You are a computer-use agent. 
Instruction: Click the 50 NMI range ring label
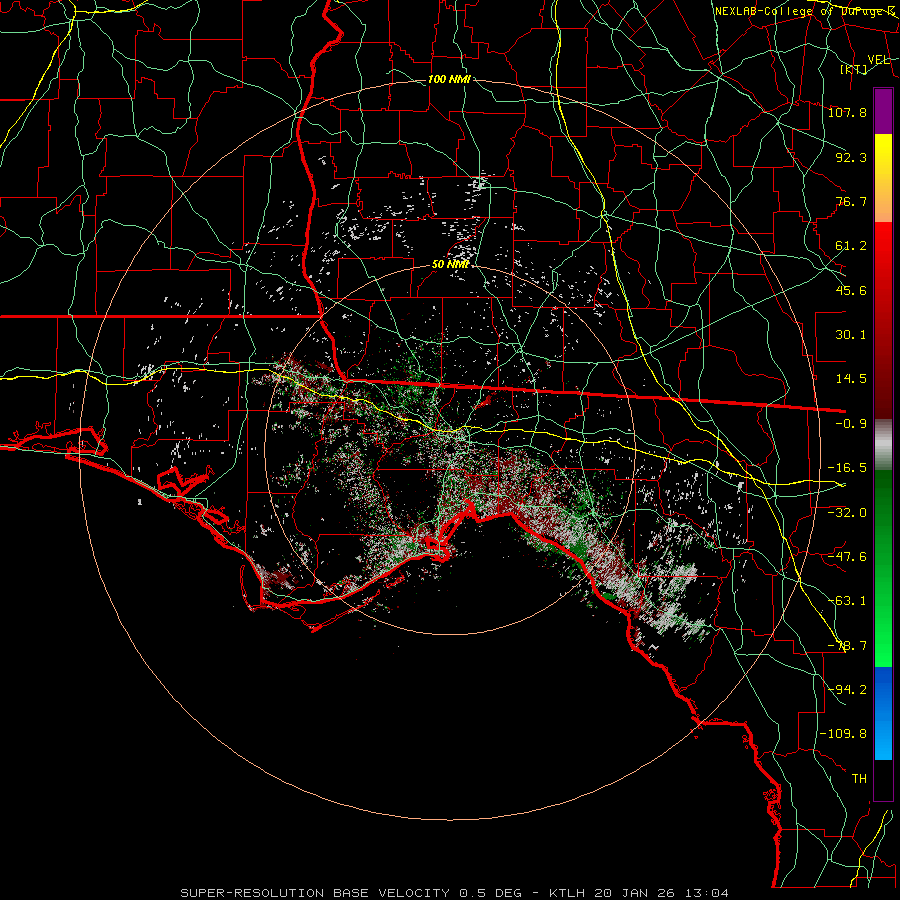pos(450,265)
